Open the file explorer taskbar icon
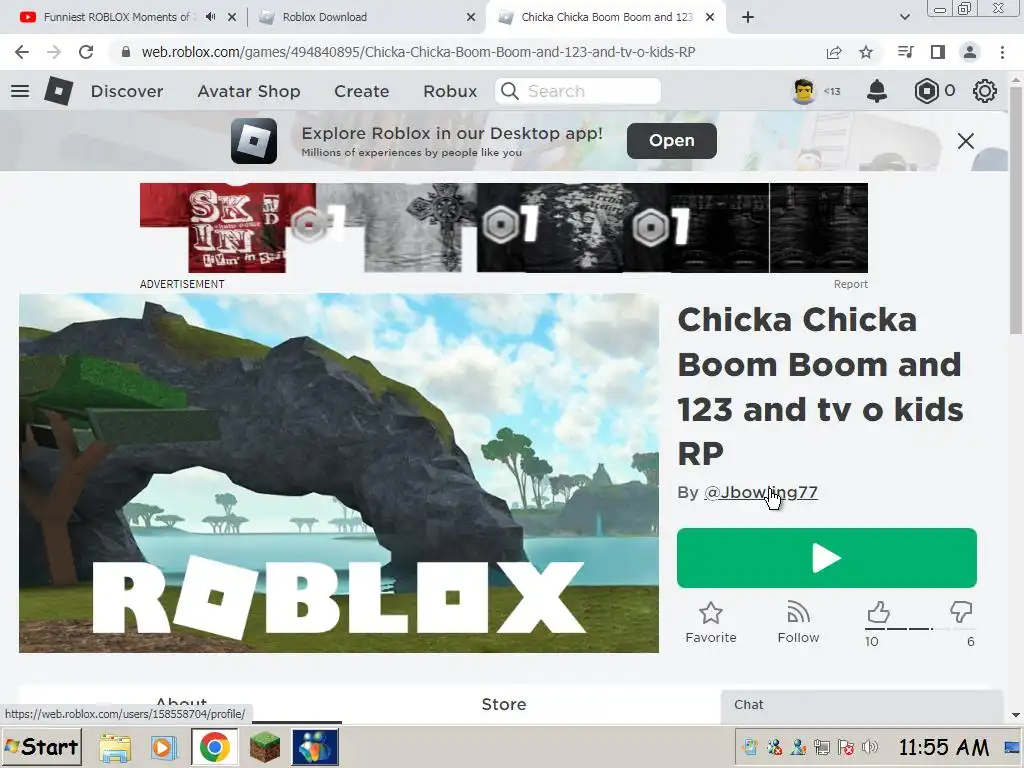Screen dimensions: 1024x768 (115, 748)
